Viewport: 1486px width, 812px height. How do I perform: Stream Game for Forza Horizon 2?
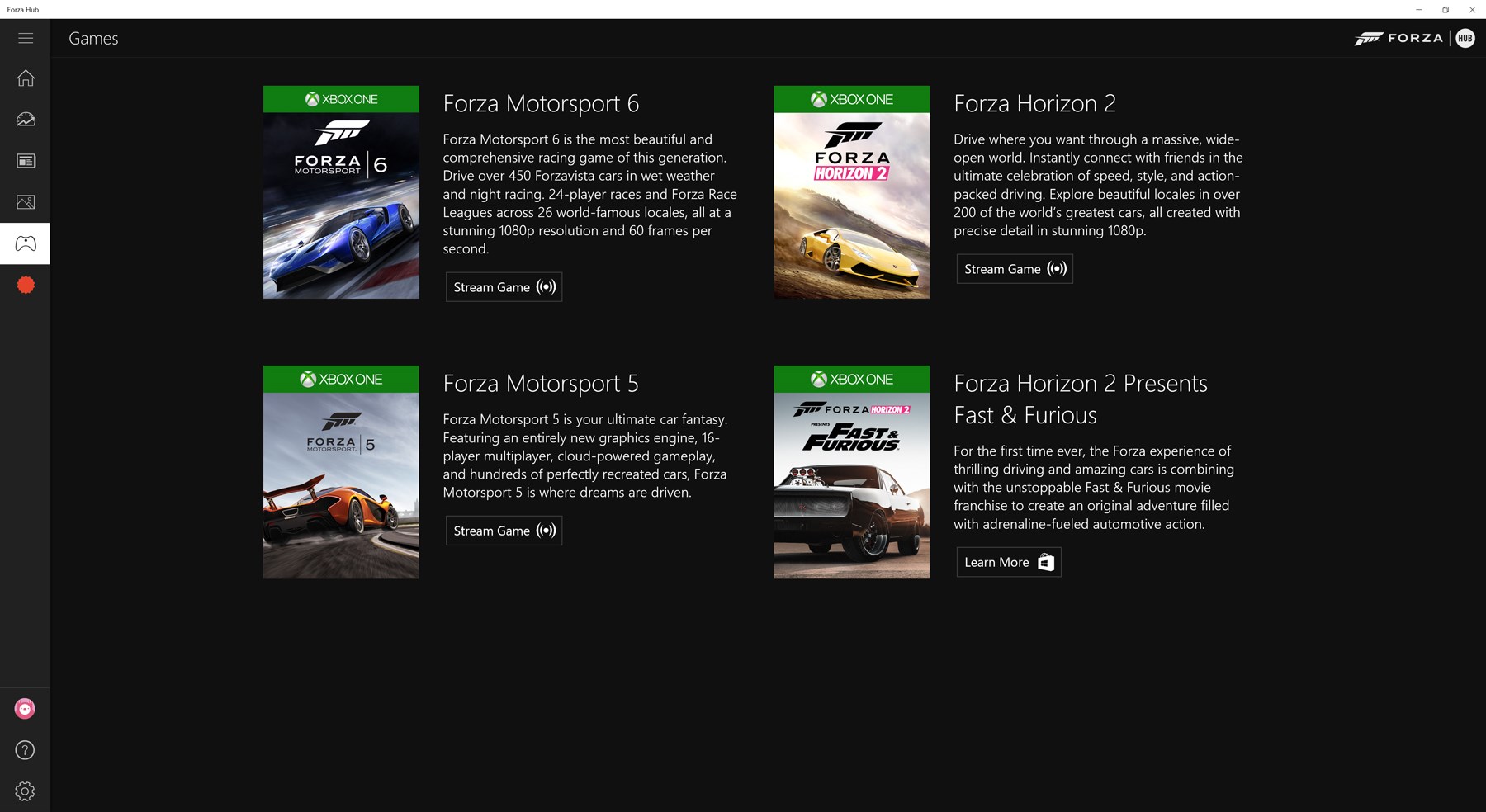pos(1015,269)
